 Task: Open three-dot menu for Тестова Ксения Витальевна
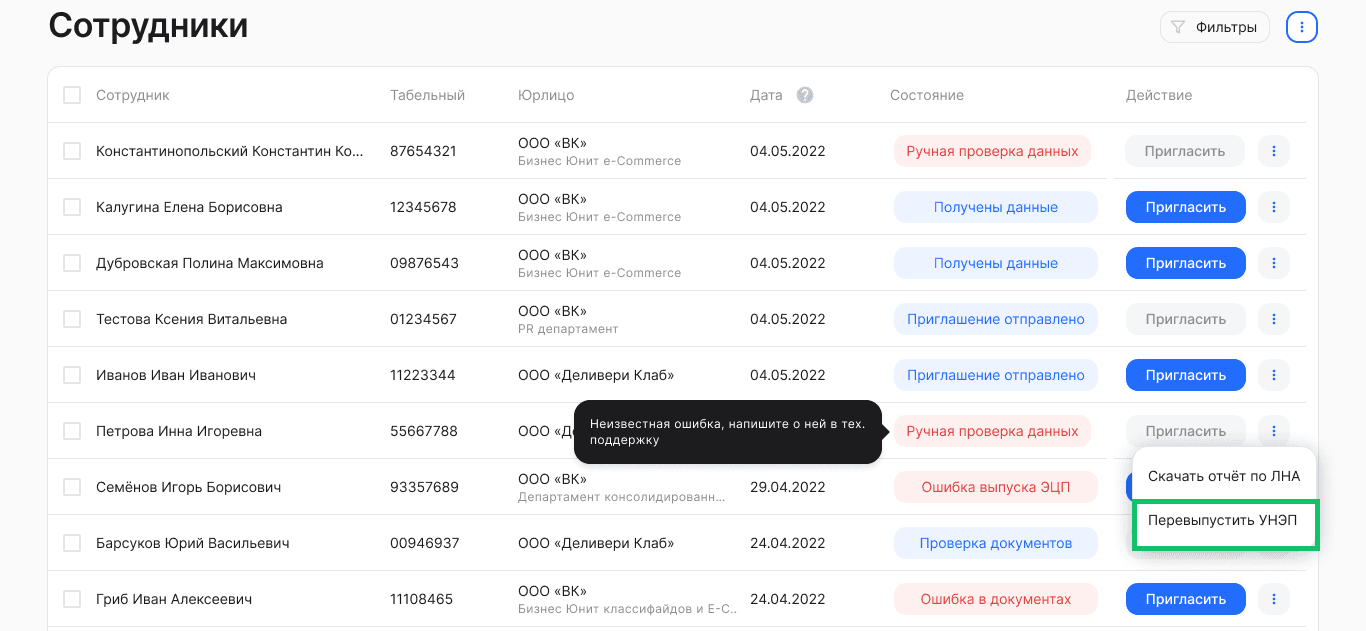click(1274, 319)
